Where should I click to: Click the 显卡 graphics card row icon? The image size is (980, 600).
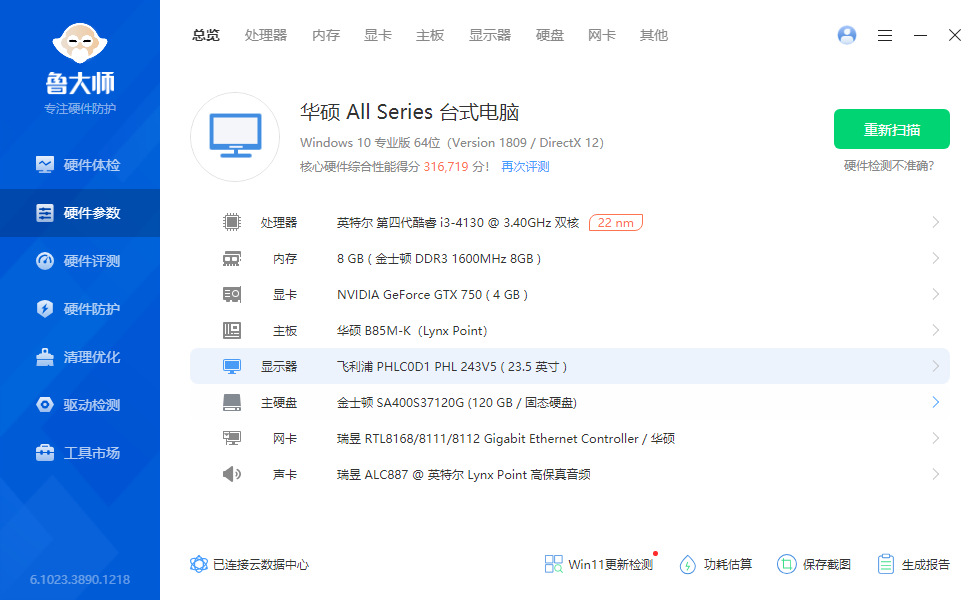pyautogui.click(x=232, y=294)
